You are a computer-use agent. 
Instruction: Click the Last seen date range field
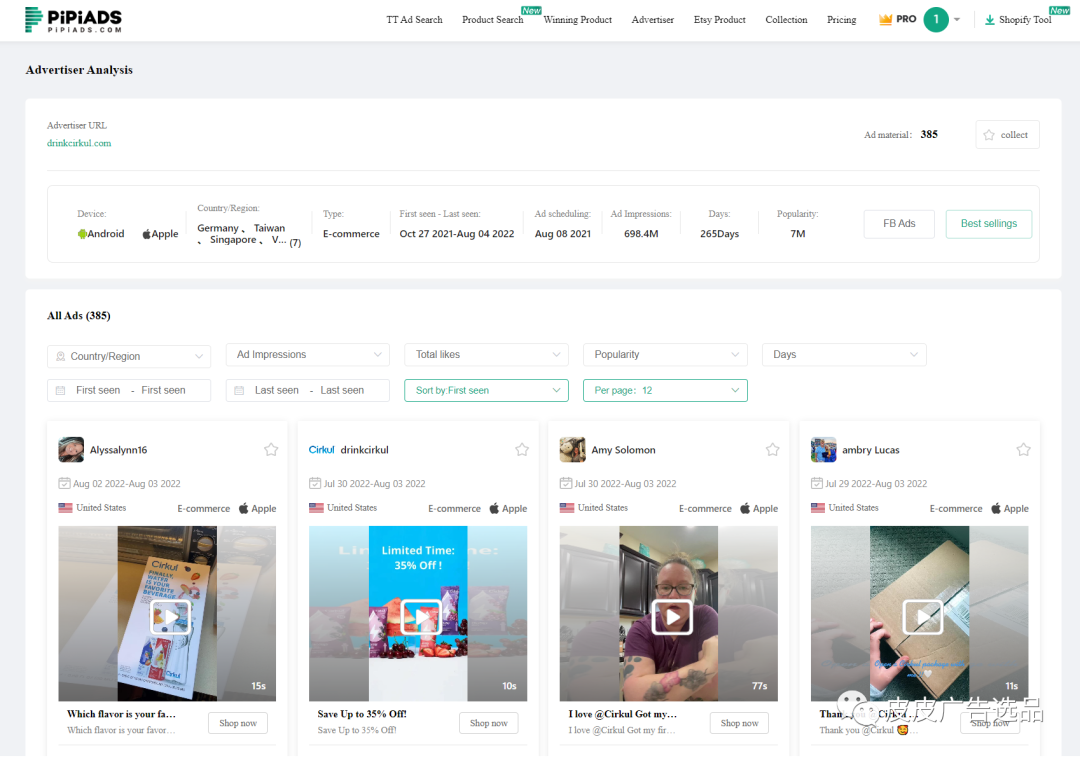(x=307, y=390)
